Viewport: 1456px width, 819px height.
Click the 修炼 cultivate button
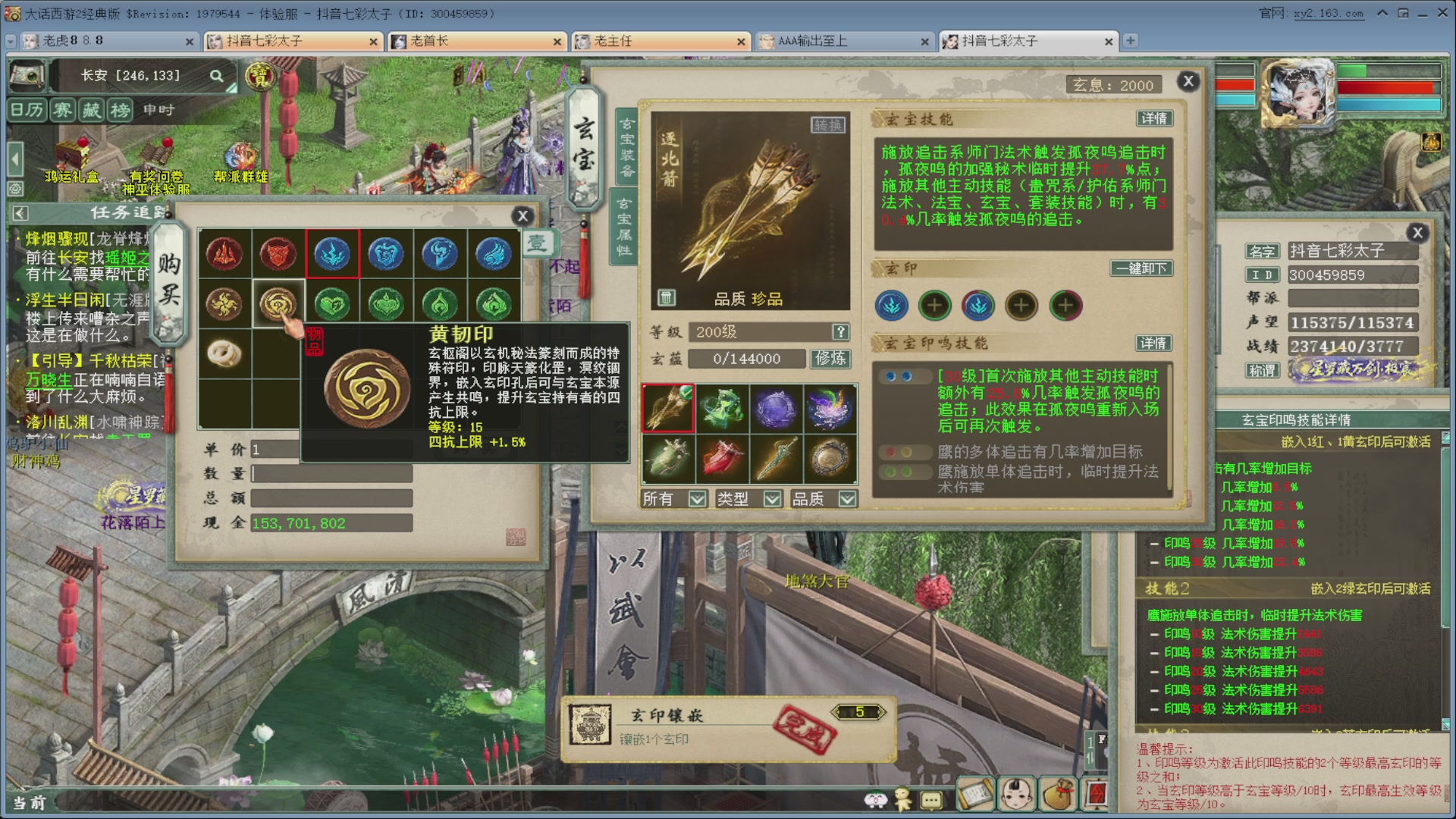[x=830, y=358]
